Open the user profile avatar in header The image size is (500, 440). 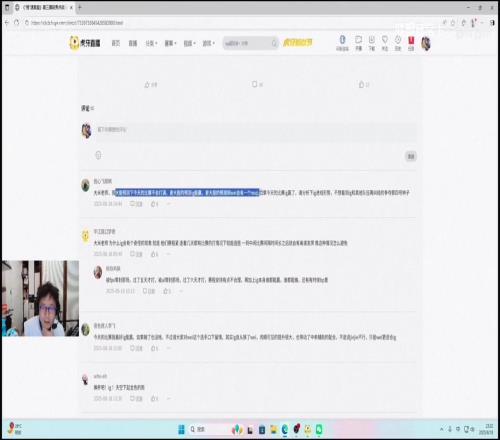coord(426,43)
